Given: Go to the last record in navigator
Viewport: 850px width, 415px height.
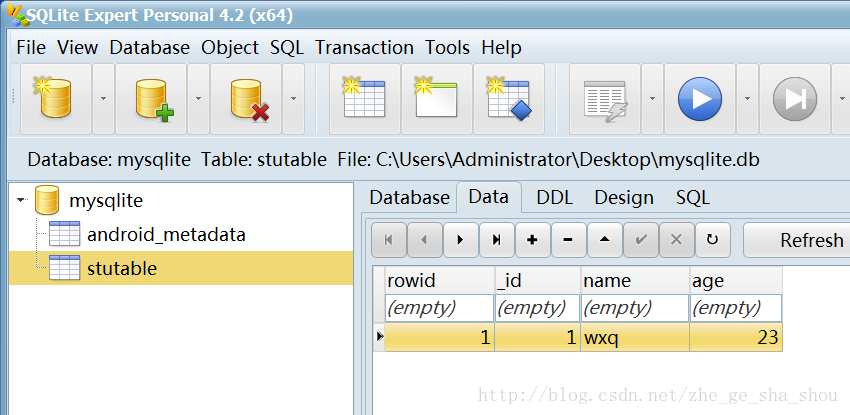Looking at the screenshot, I should pyautogui.click(x=496, y=239).
